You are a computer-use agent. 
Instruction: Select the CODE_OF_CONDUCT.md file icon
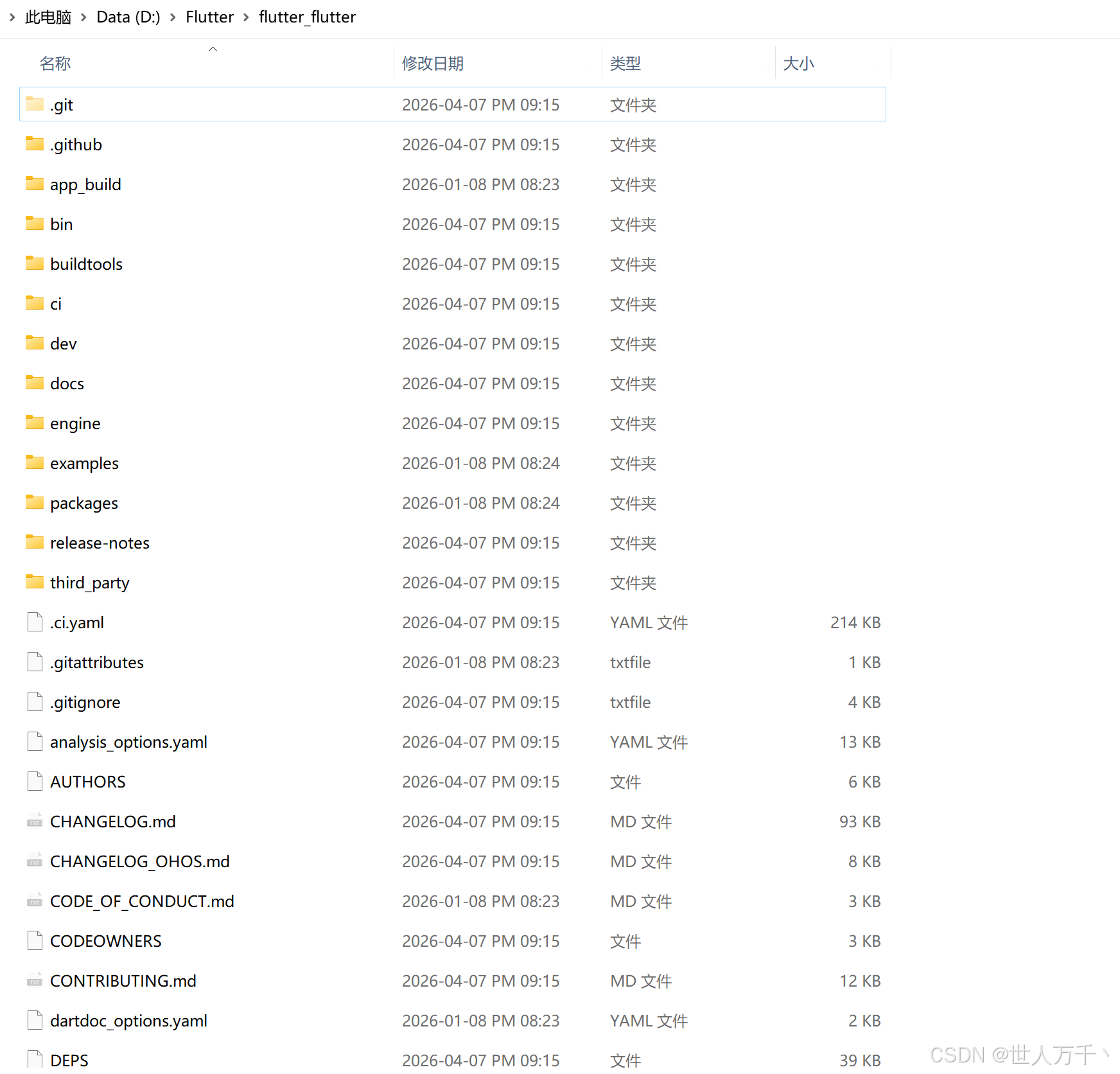35,901
